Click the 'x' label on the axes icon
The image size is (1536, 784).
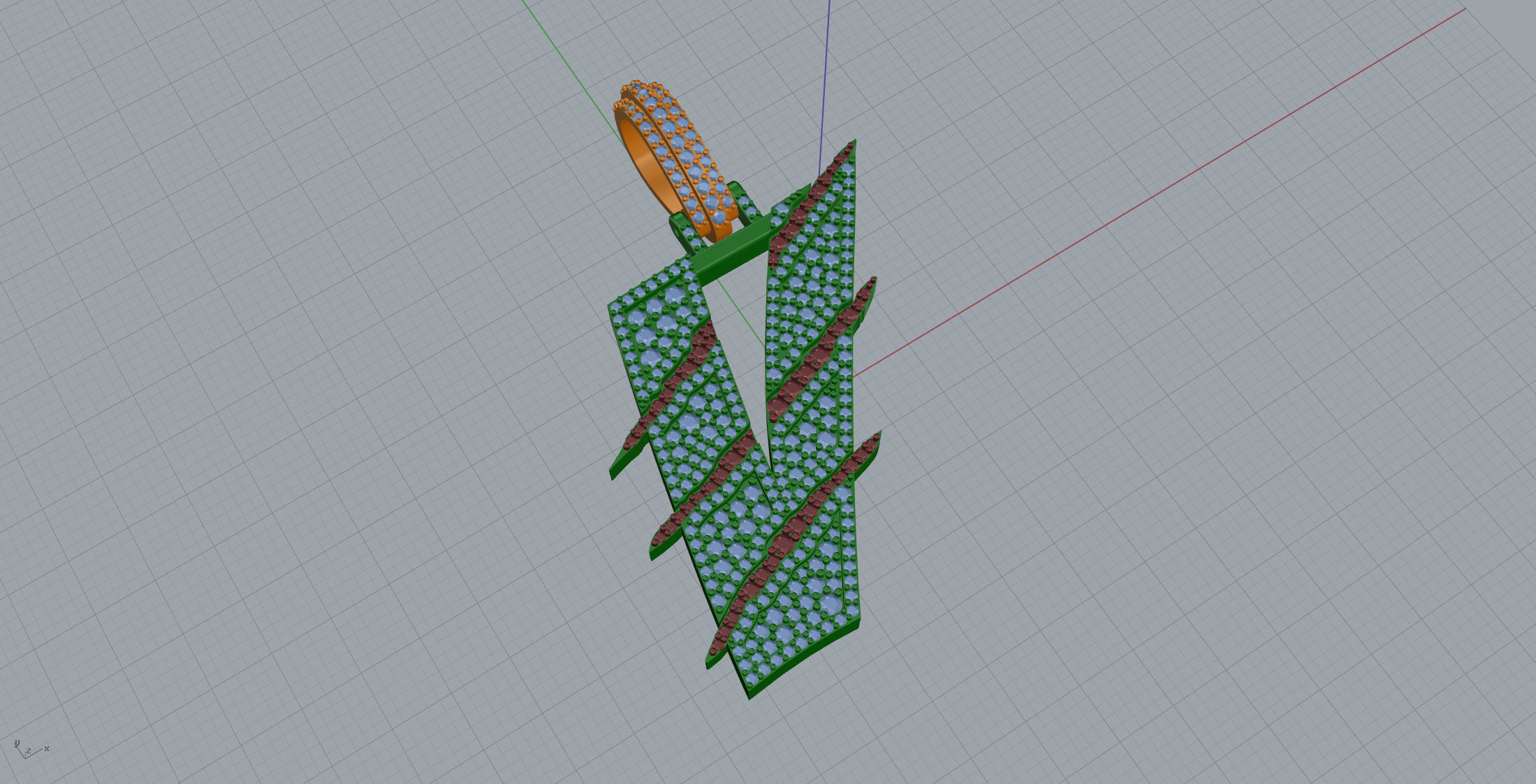(47, 748)
